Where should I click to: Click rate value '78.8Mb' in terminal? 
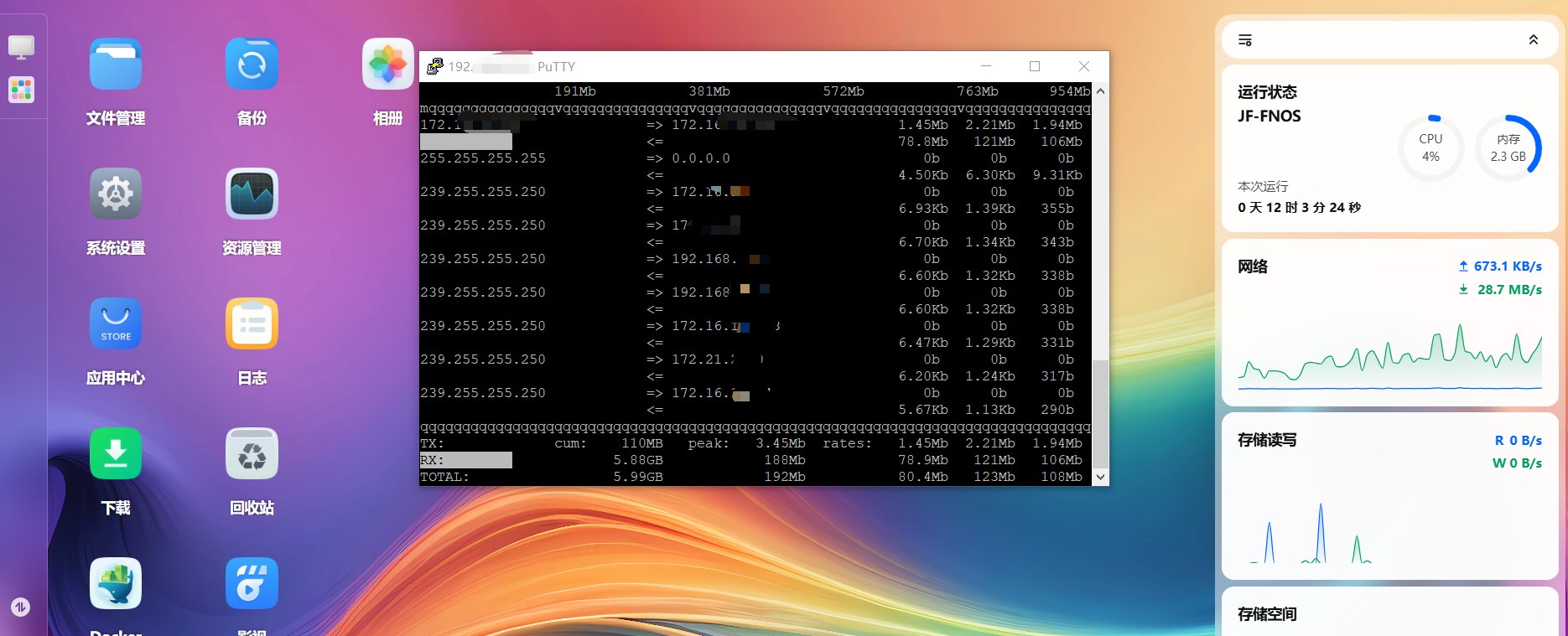(923, 142)
